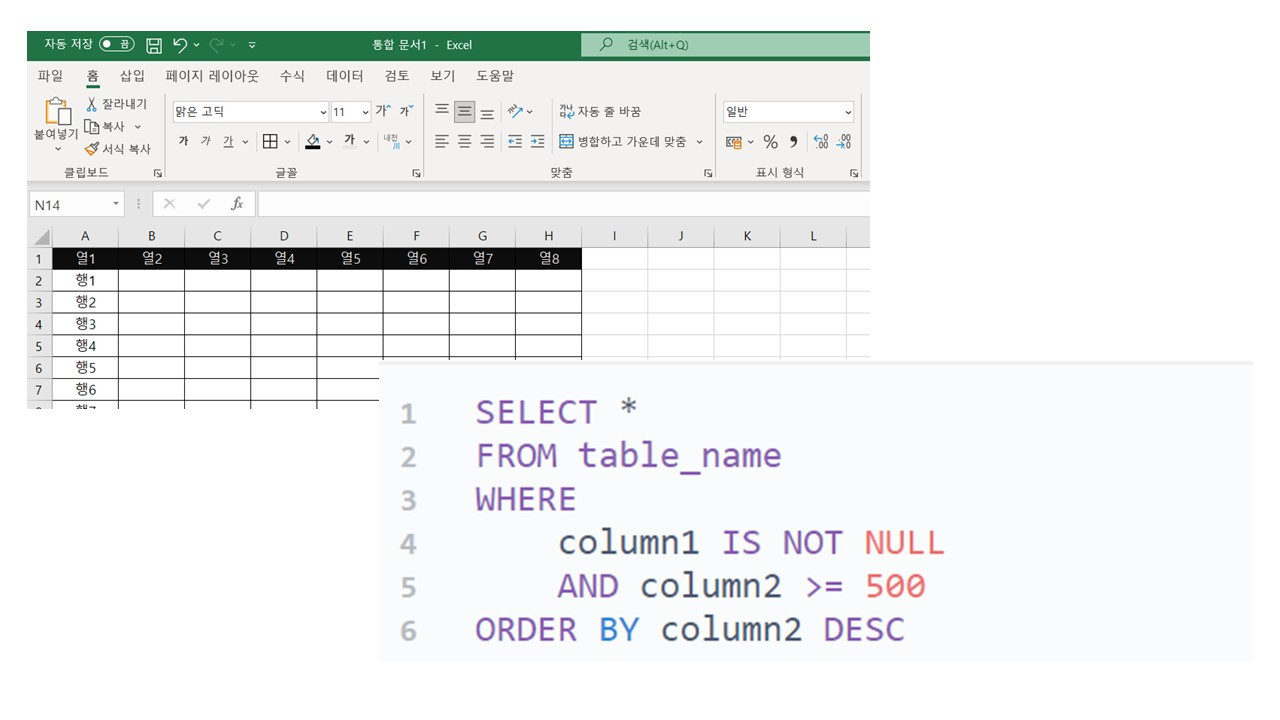Click the 붙여넣기 clipboard paste icon

tap(57, 111)
